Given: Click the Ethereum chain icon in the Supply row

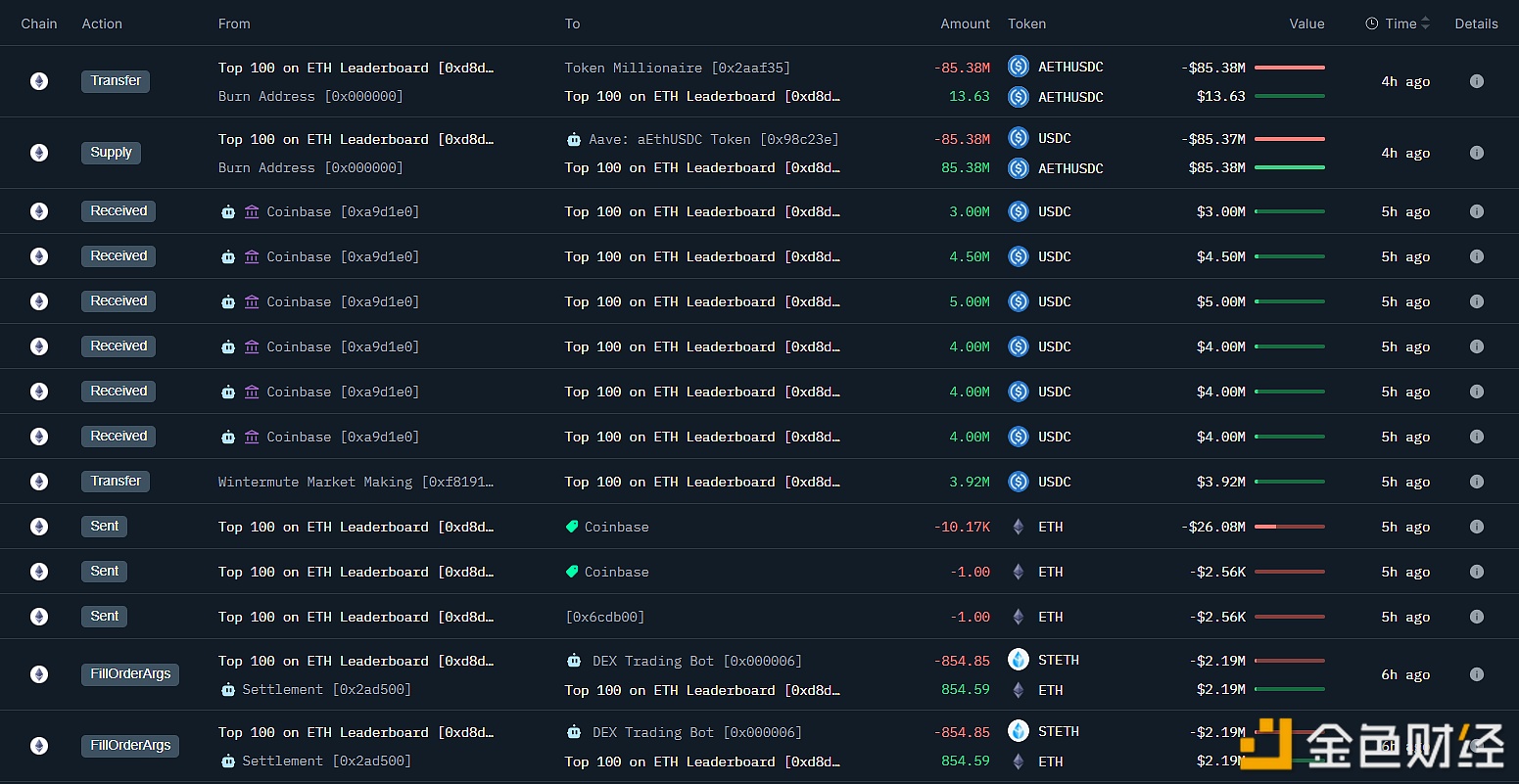Looking at the screenshot, I should tap(39, 153).
